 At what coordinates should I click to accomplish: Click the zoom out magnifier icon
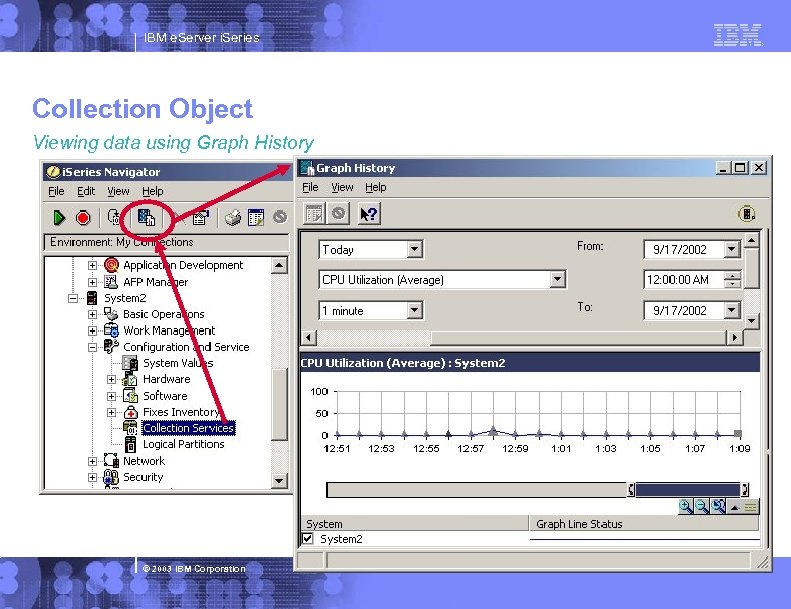tap(702, 506)
